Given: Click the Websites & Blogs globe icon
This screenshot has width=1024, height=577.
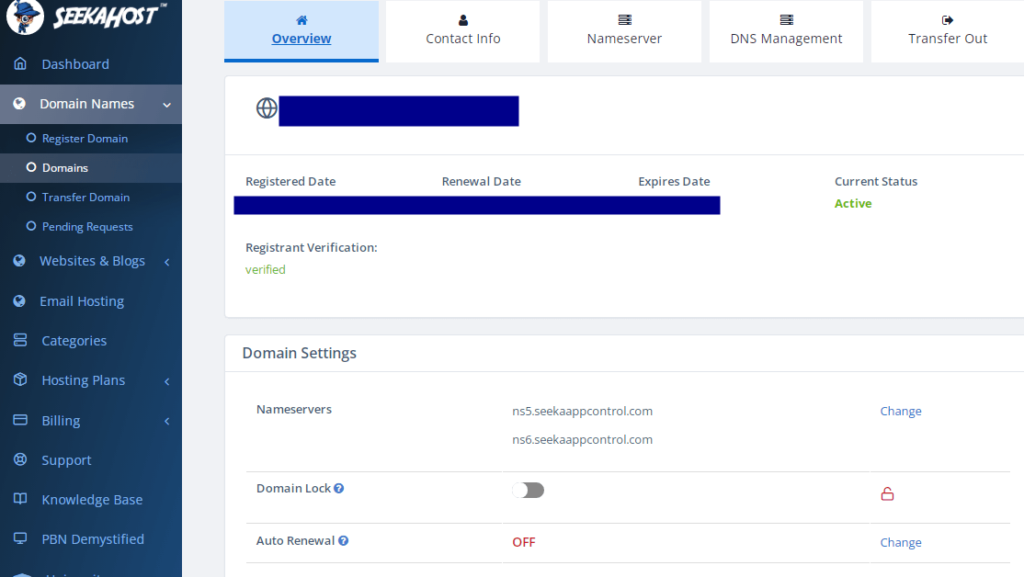Looking at the screenshot, I should (x=20, y=260).
